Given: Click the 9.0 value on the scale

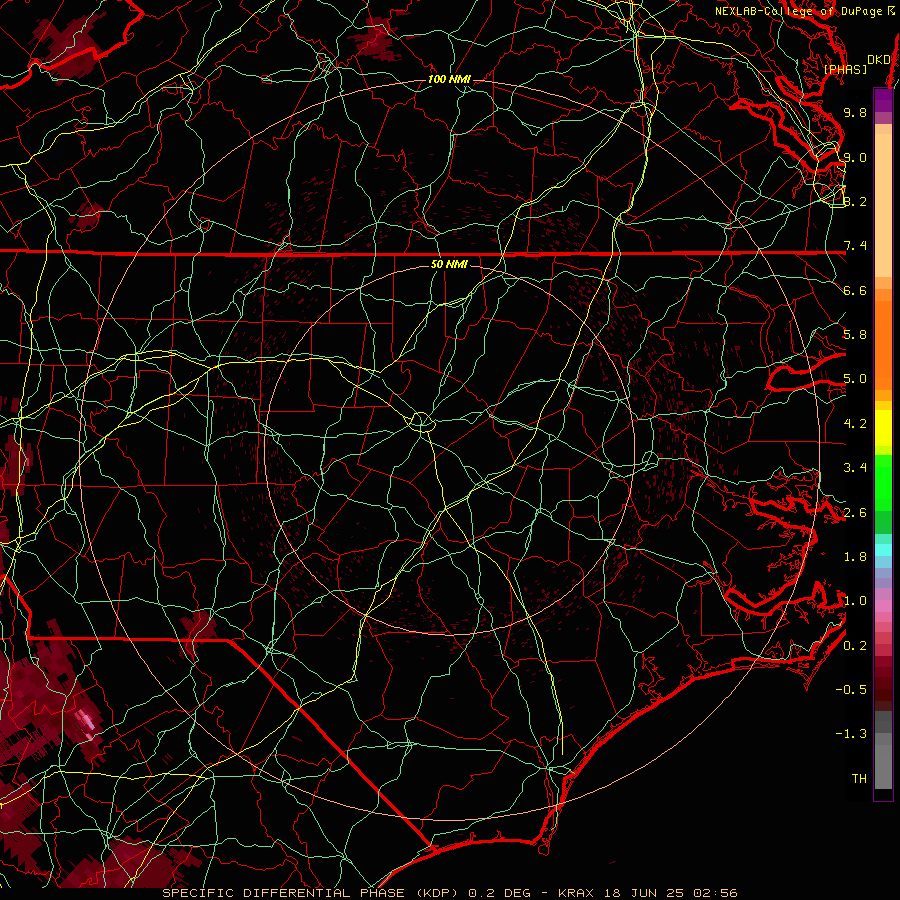Looking at the screenshot, I should pyautogui.click(x=855, y=157).
